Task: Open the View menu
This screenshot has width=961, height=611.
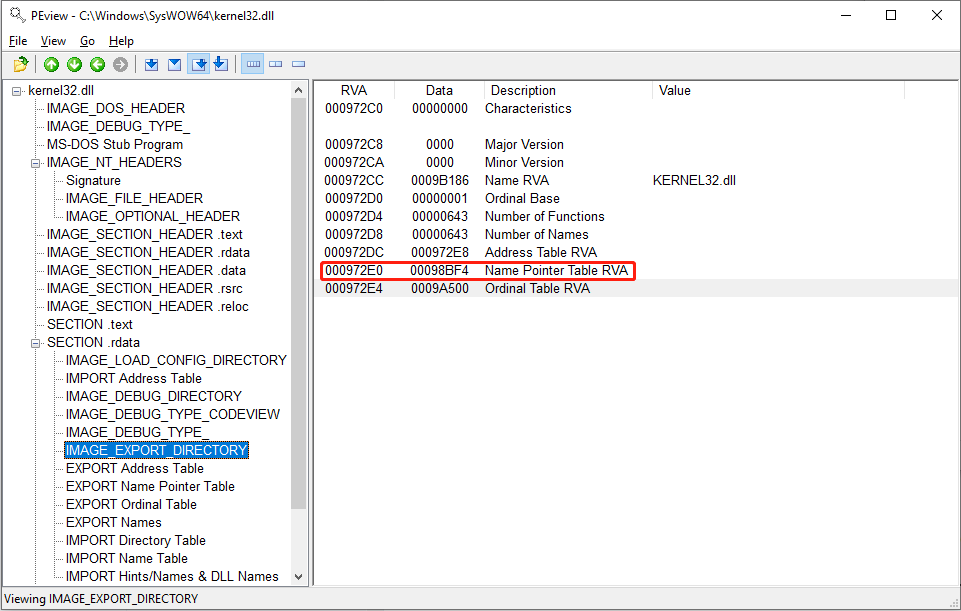Action: (53, 41)
